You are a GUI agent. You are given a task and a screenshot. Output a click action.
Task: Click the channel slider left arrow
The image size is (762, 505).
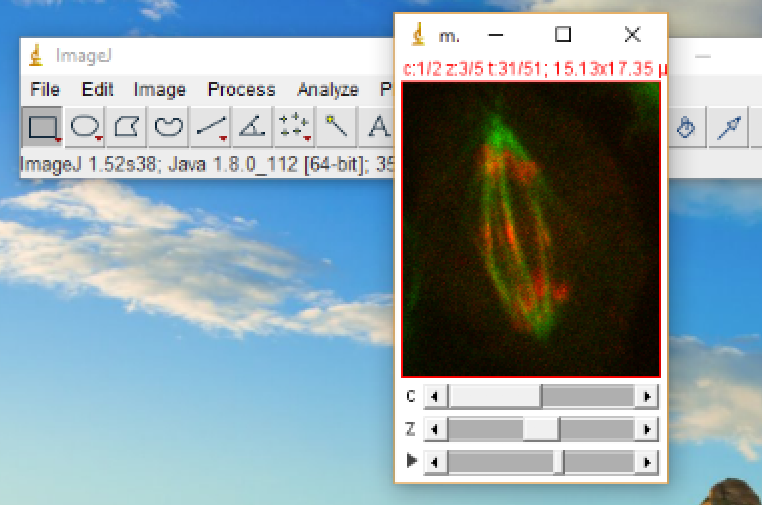pyautogui.click(x=435, y=397)
